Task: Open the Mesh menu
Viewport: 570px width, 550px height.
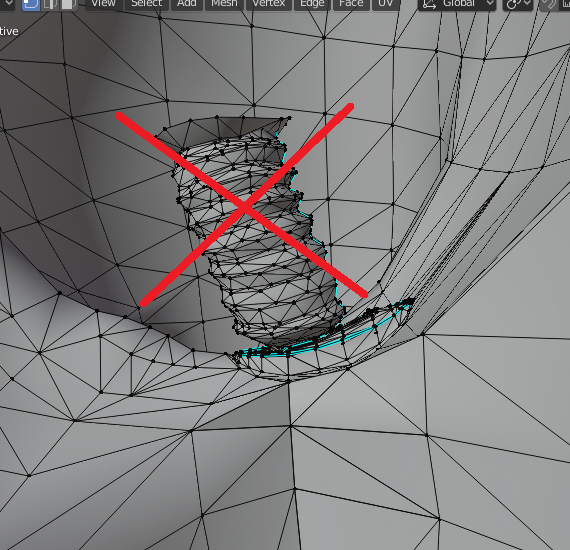Action: pos(224,4)
